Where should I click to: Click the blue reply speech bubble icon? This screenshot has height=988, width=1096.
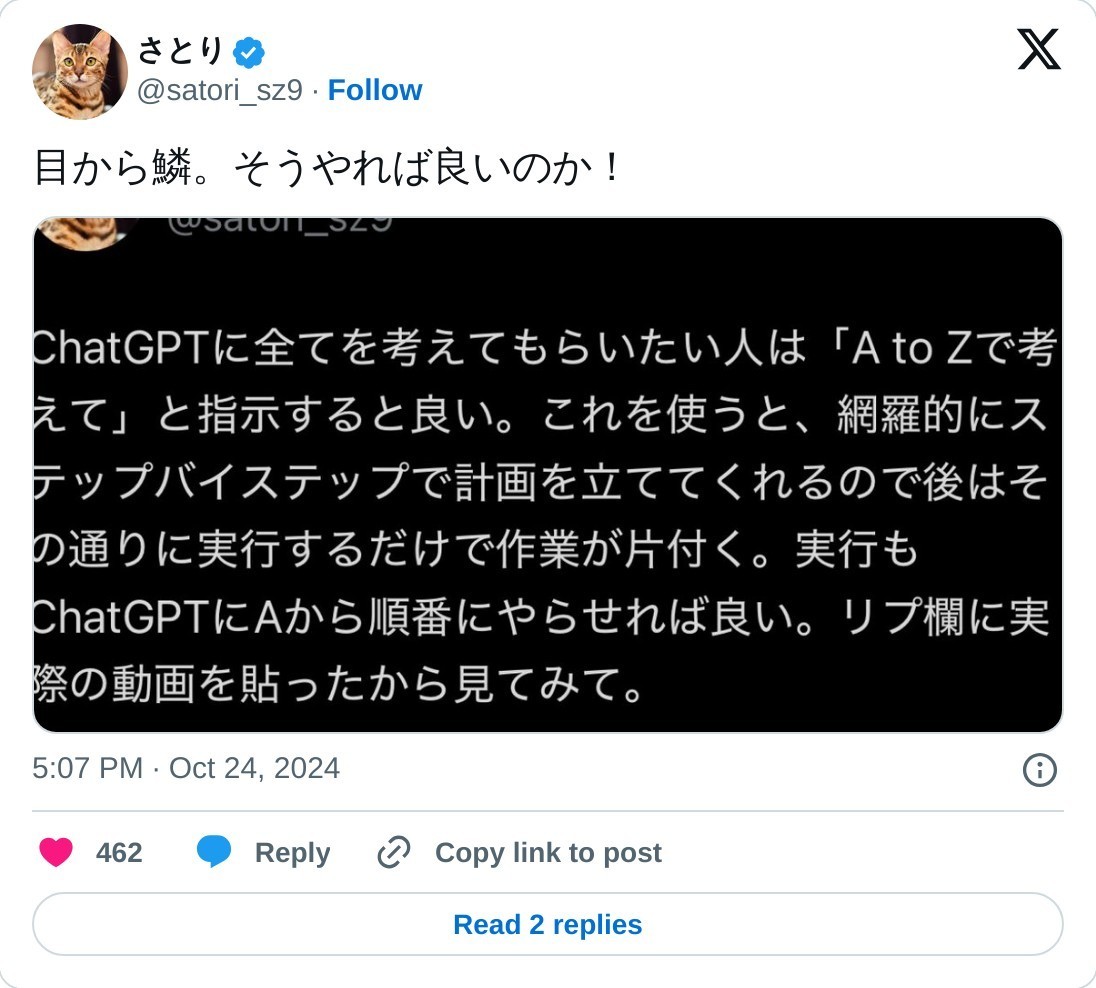pos(214,853)
